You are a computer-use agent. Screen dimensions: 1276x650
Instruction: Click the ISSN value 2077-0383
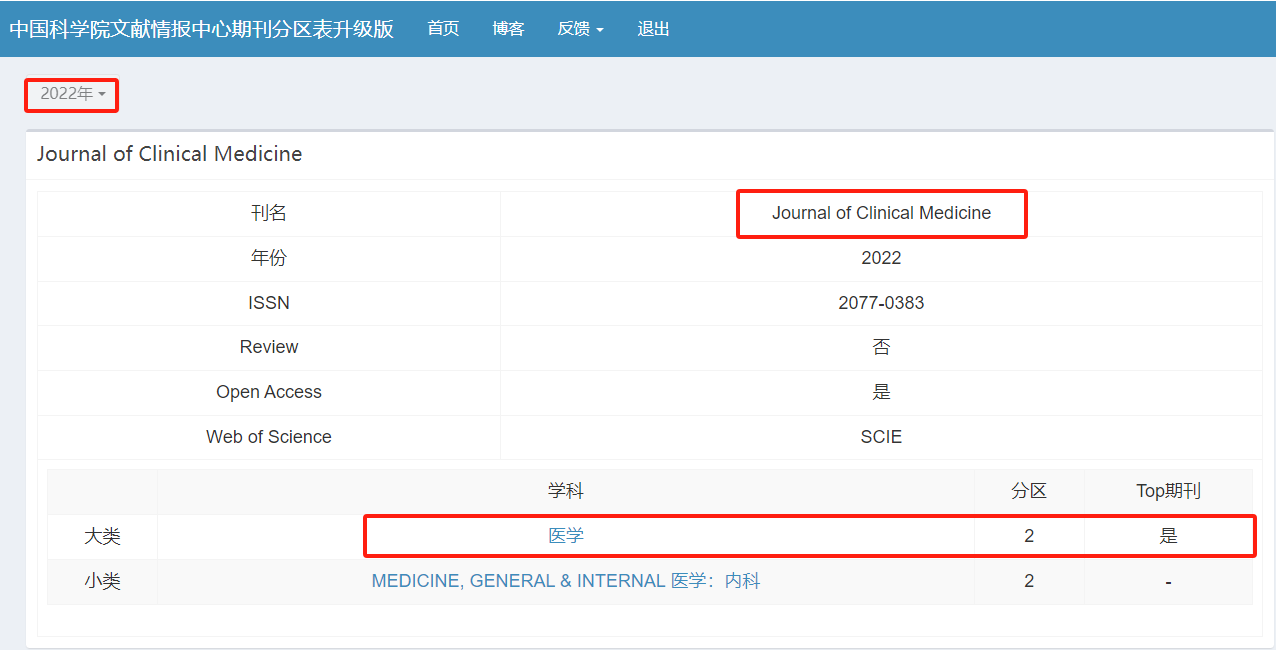coord(881,302)
